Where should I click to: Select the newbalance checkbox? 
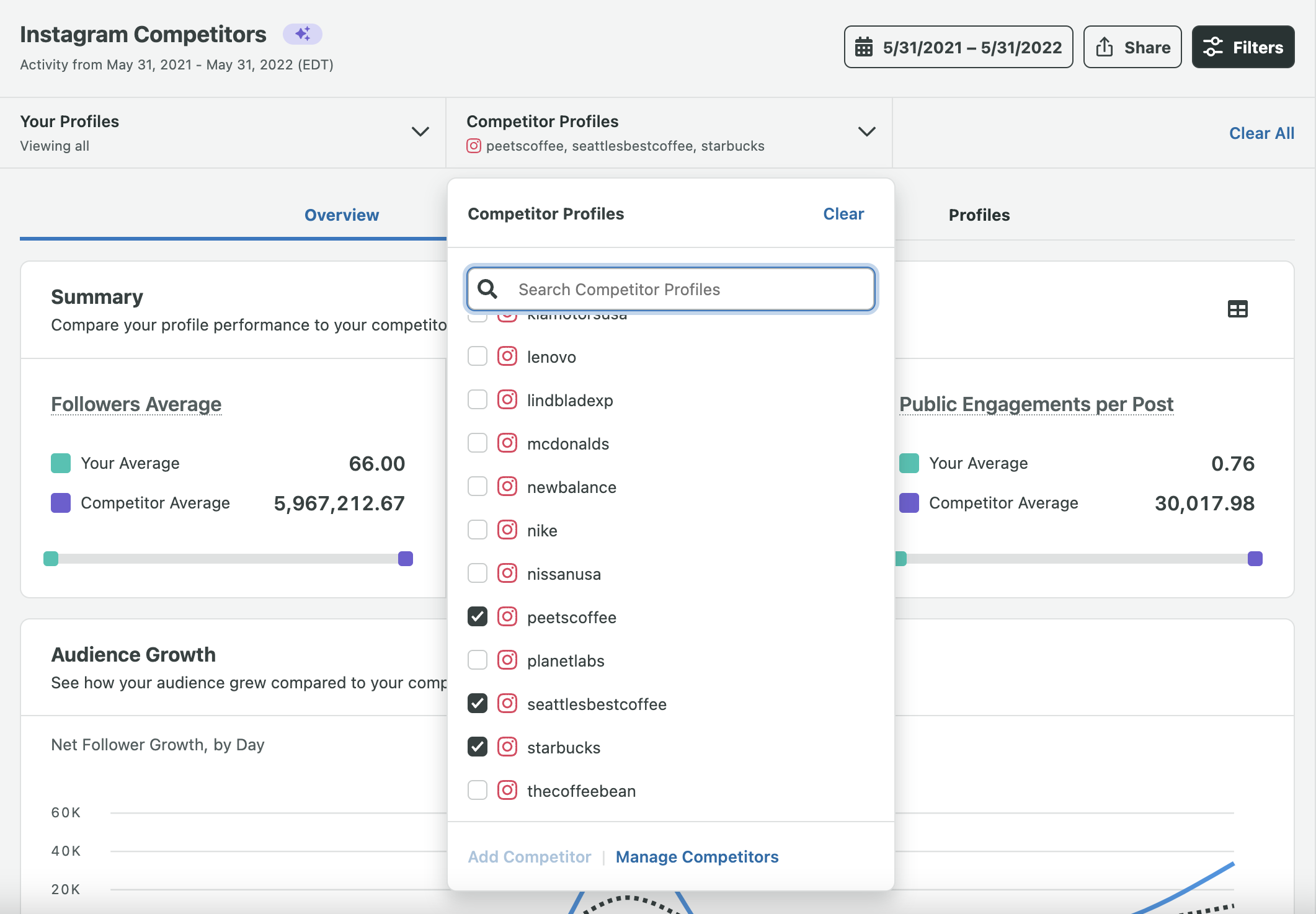tap(478, 487)
